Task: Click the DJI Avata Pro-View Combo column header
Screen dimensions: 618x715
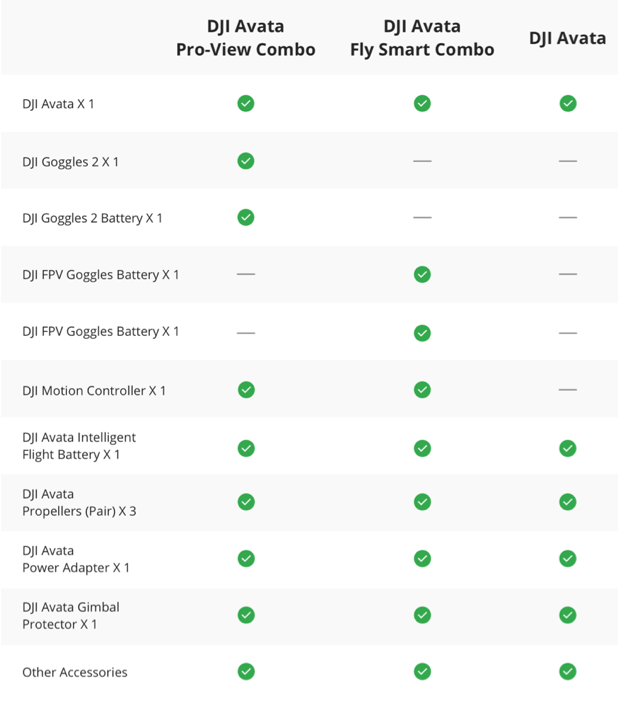Action: pyautogui.click(x=246, y=38)
